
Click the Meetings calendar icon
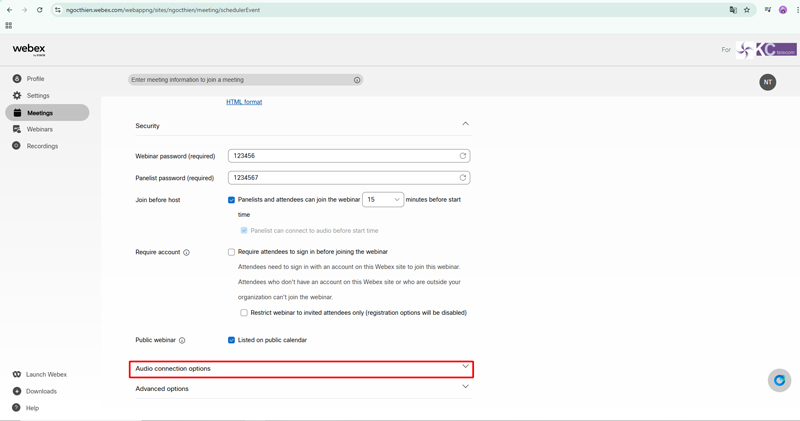coord(17,113)
